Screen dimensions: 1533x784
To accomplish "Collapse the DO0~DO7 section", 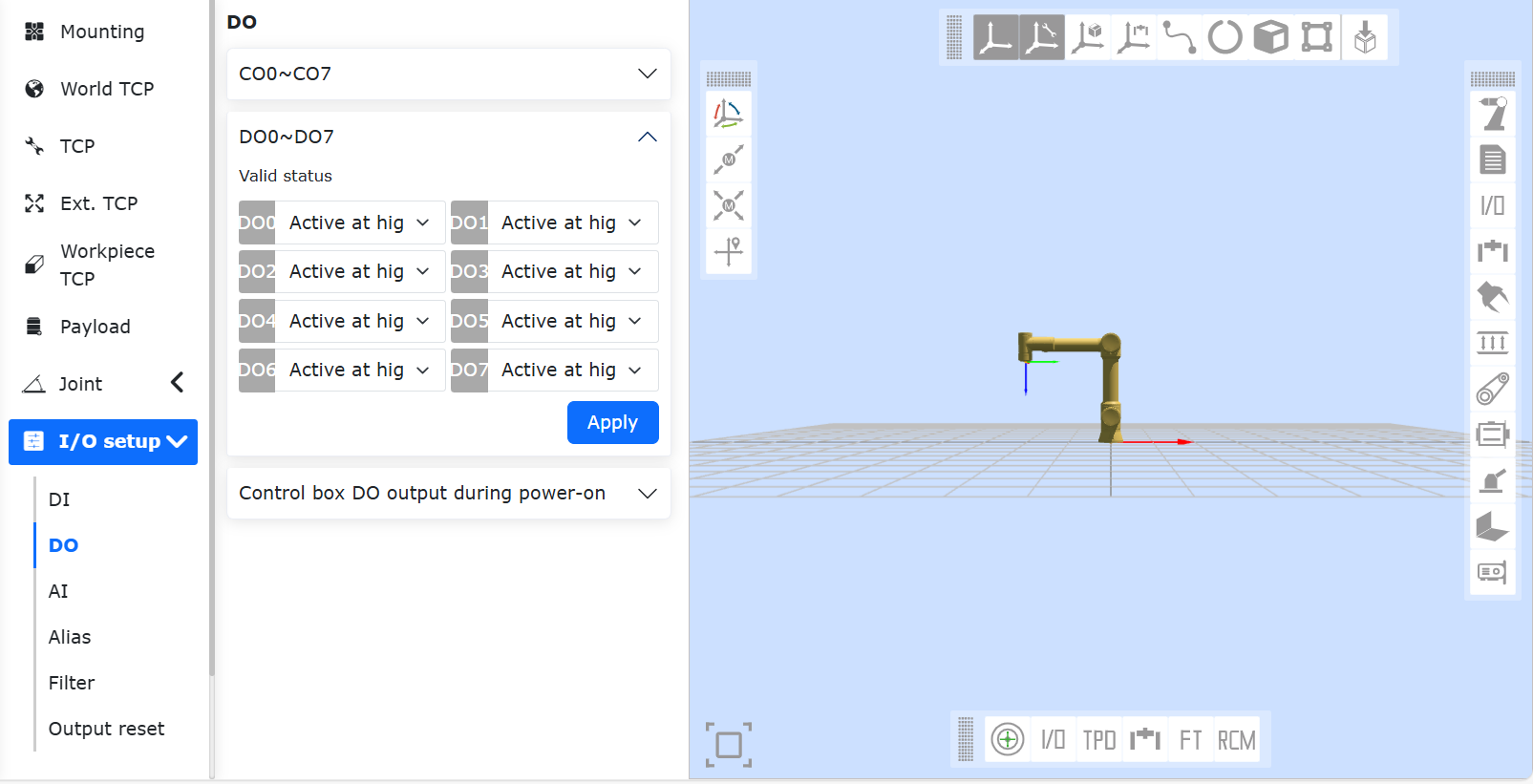I will (449, 137).
